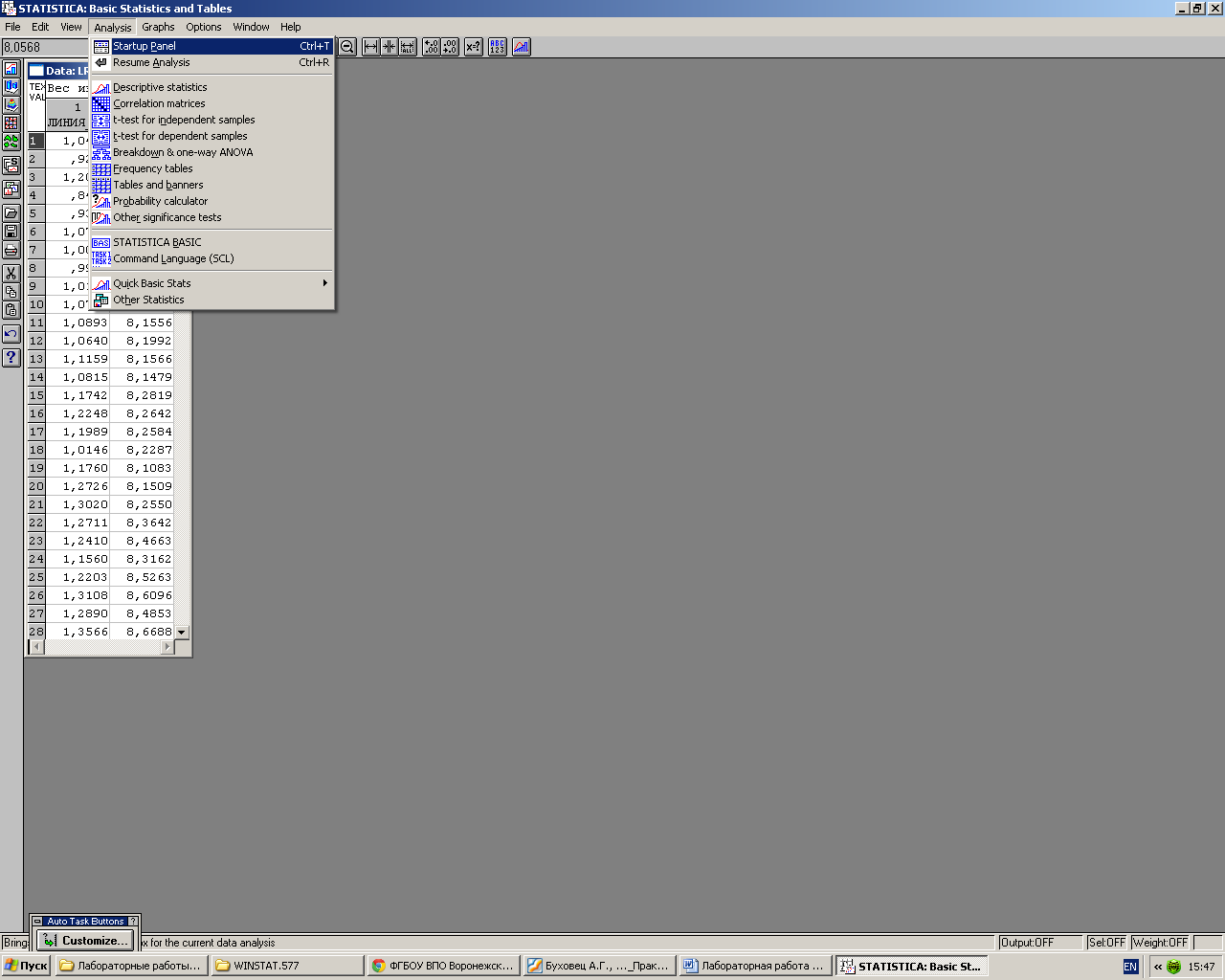Click horizontal scrollbar left arrow in data sheet
Viewport: 1225px width, 980px height.
coord(36,647)
